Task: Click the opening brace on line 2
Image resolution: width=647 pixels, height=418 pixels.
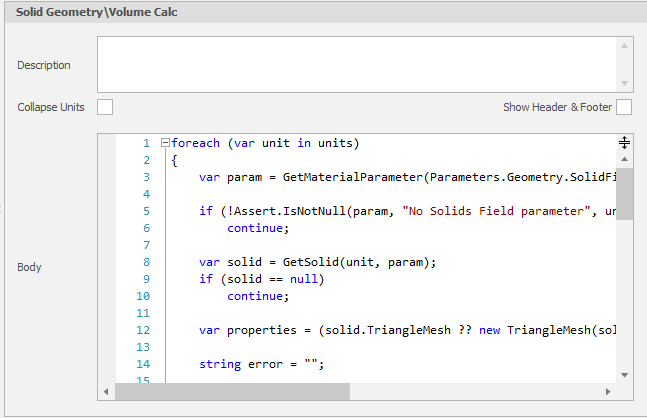Action: (x=174, y=161)
